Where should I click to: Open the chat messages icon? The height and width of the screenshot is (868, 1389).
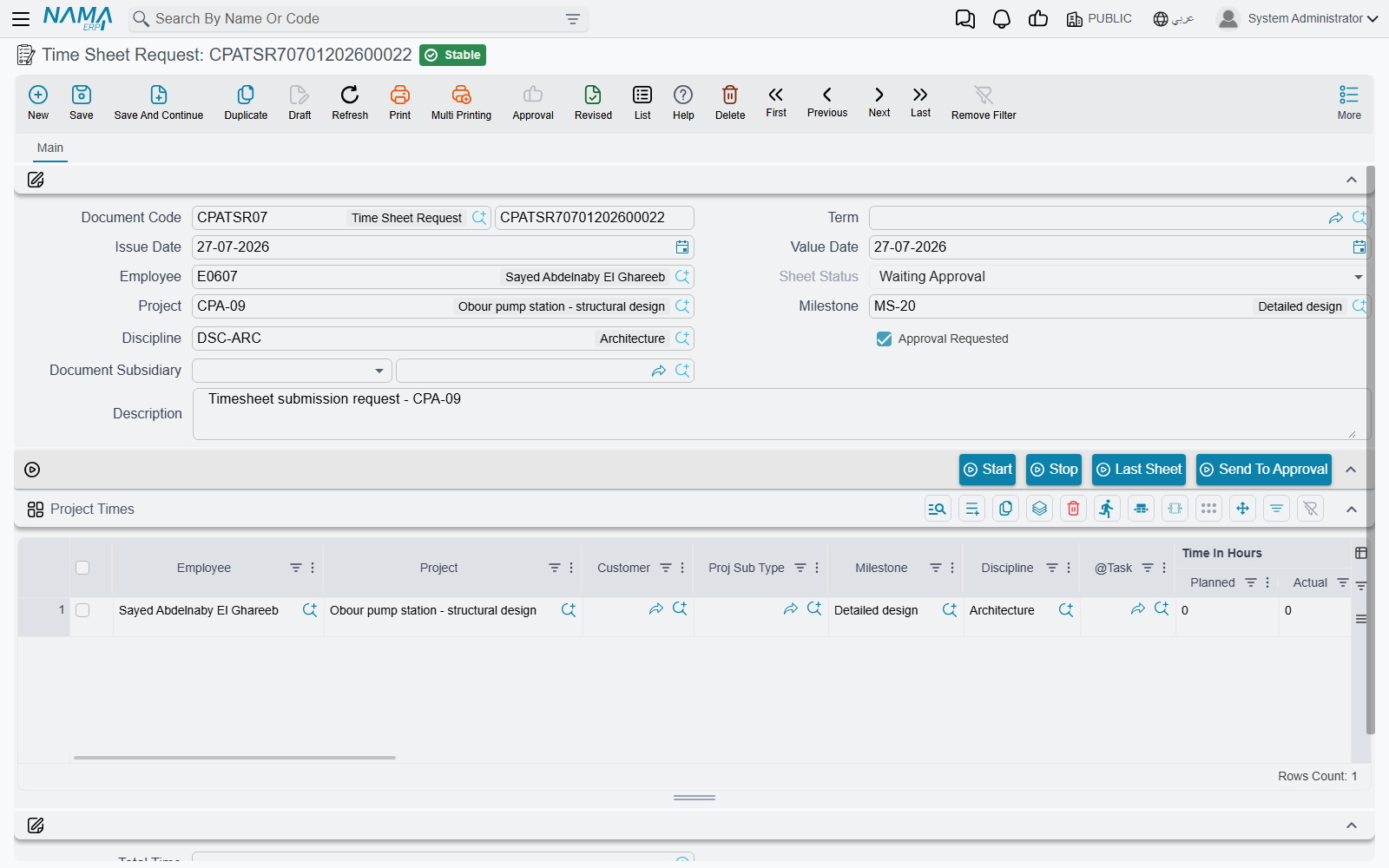coord(964,19)
